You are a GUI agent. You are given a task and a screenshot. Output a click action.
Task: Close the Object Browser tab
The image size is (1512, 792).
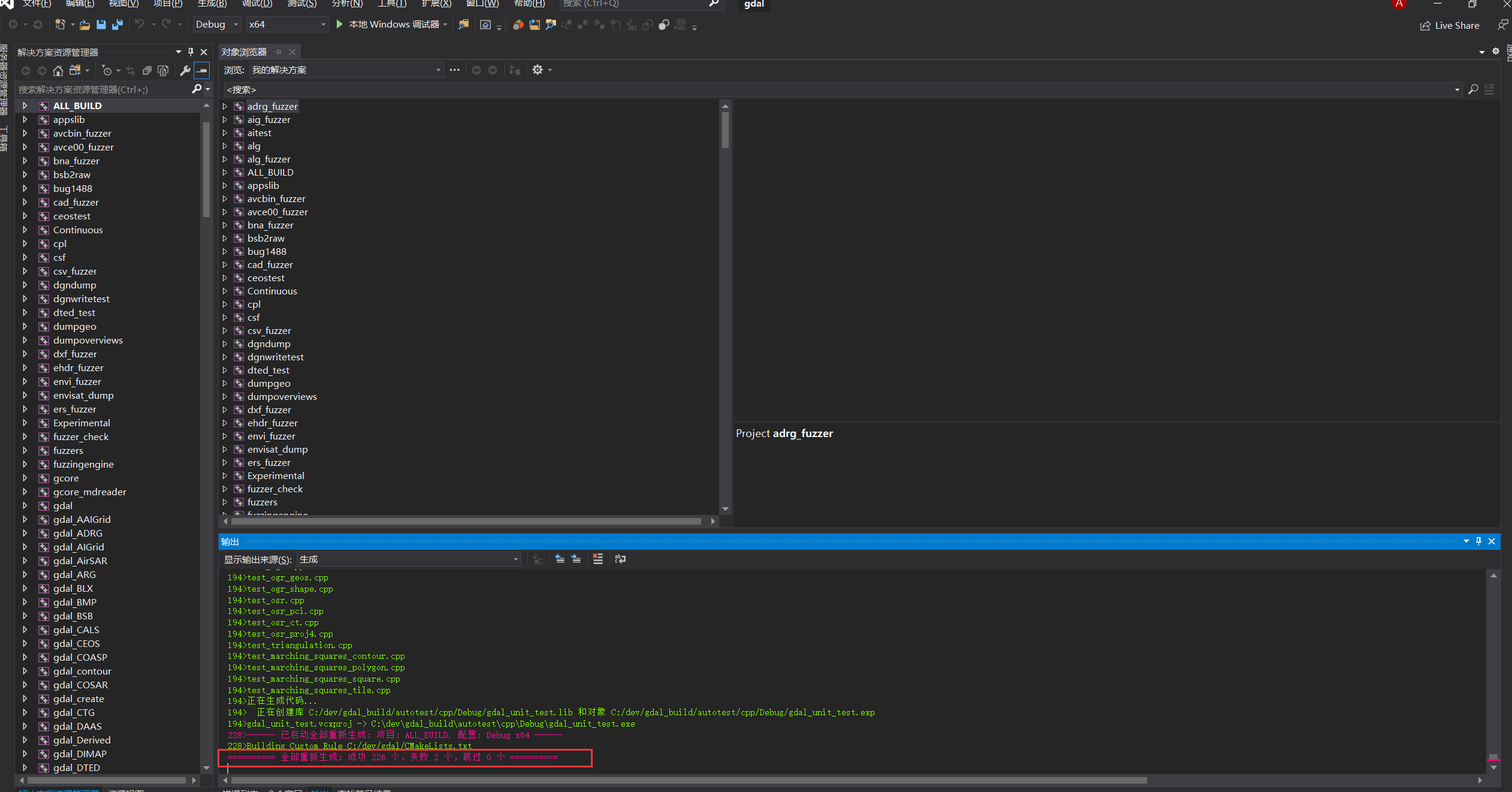point(292,52)
